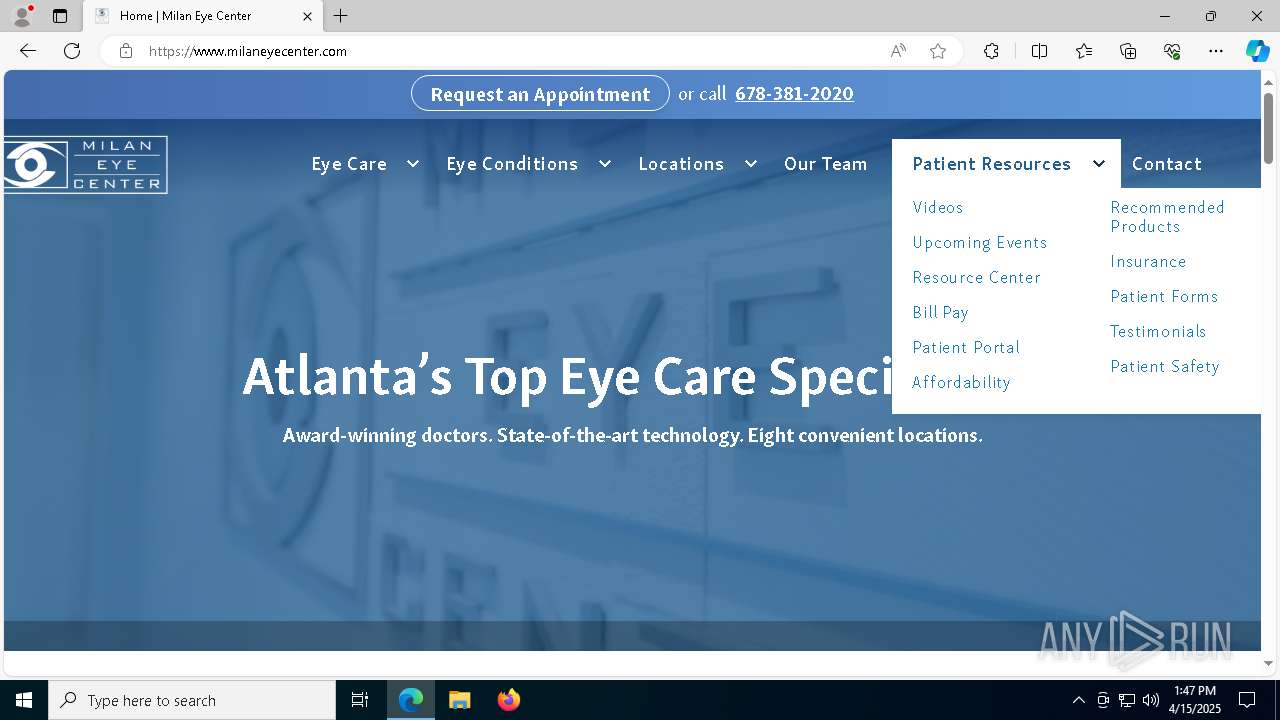This screenshot has height=720, width=1280.
Task: Open Patient Portal link
Action: click(x=966, y=347)
